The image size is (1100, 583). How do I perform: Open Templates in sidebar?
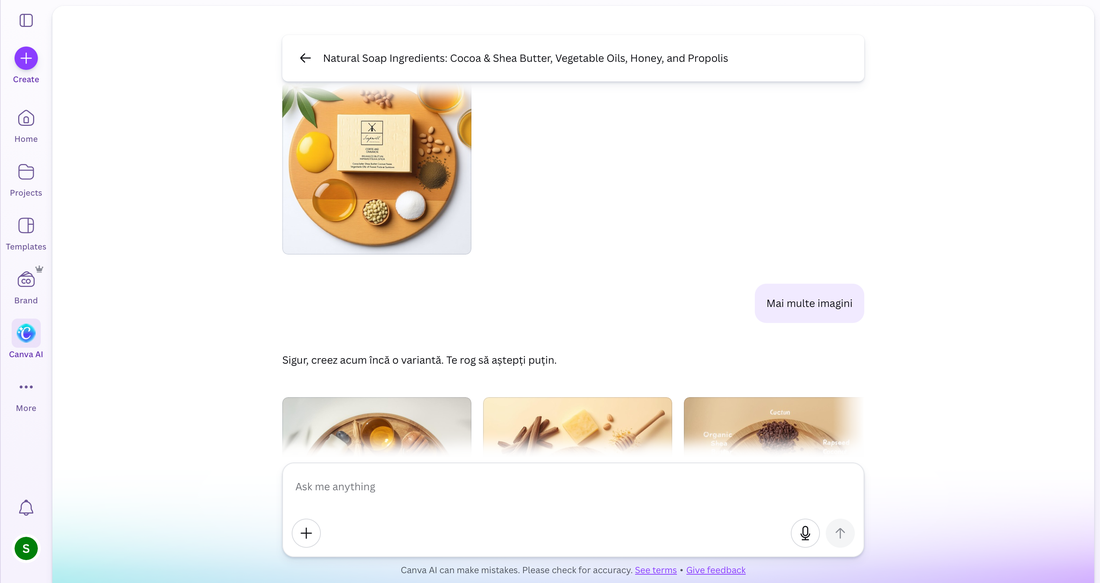click(x=26, y=234)
